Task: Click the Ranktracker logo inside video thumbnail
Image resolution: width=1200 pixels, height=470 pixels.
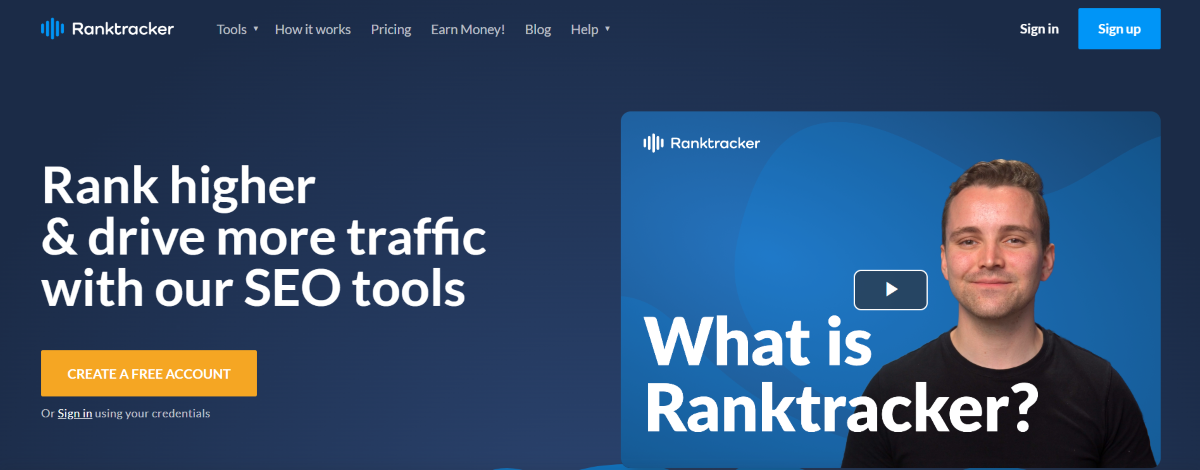Action: (x=701, y=143)
